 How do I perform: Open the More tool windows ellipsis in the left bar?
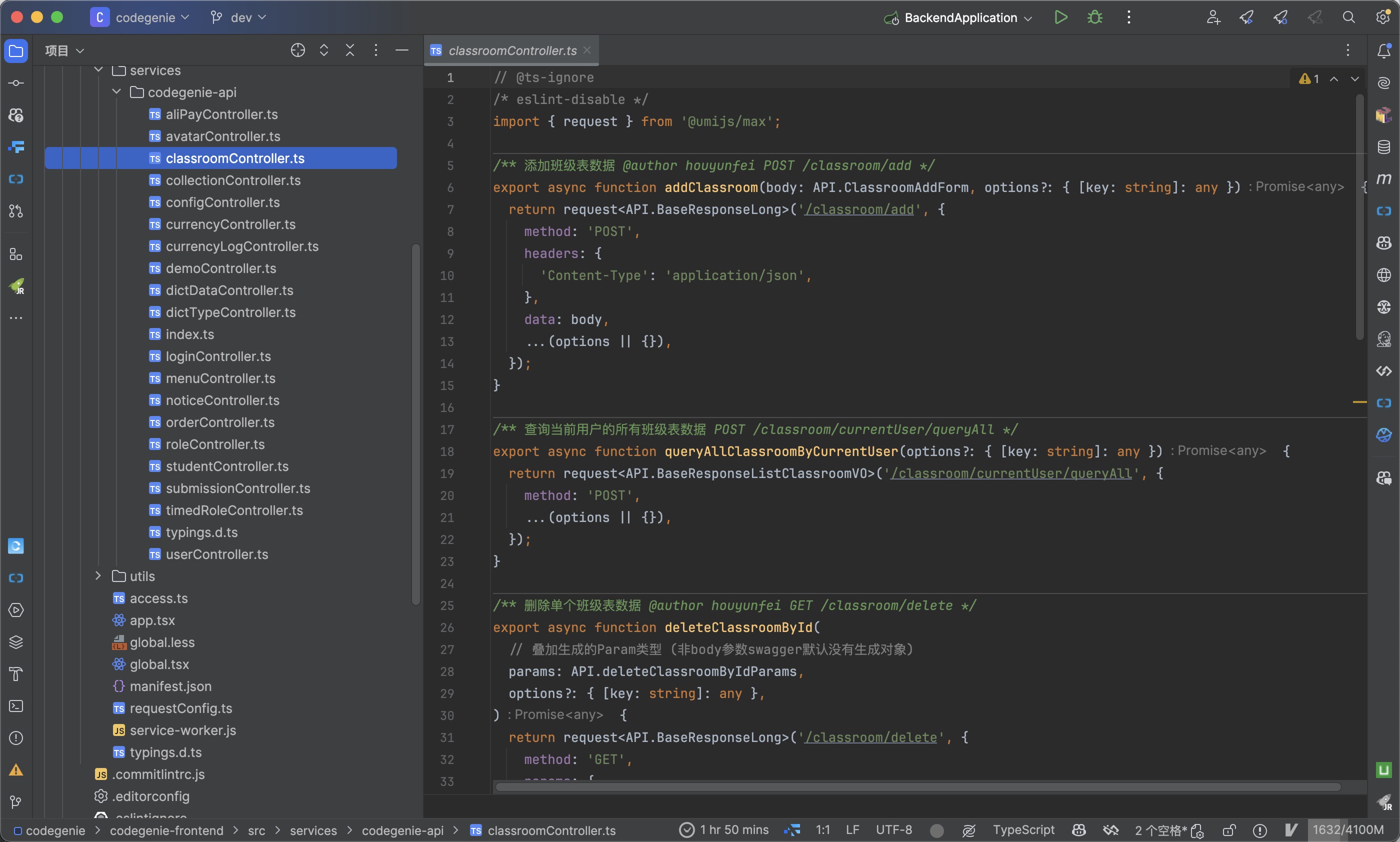pos(16,317)
